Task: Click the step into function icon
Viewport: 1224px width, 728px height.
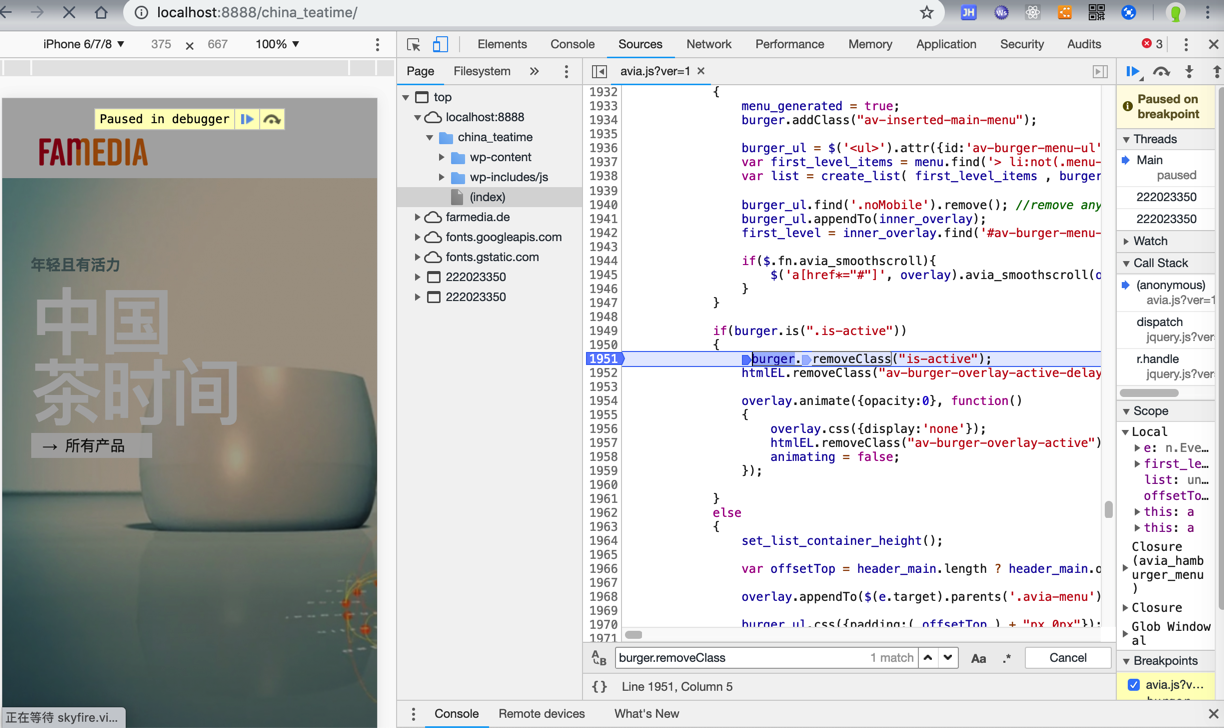Action: [x=1189, y=72]
